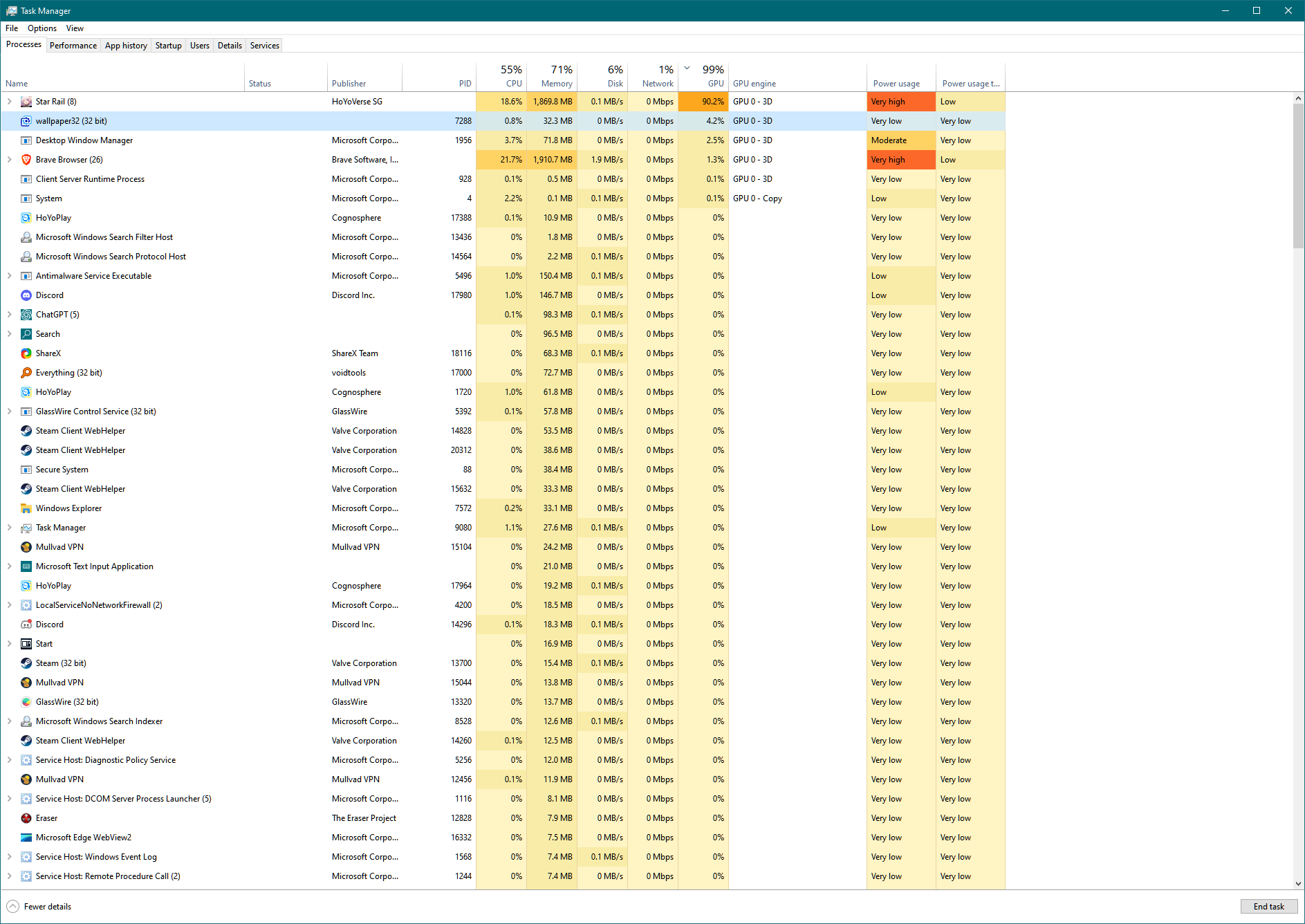Click the scrollbar down arrow

1298,883
